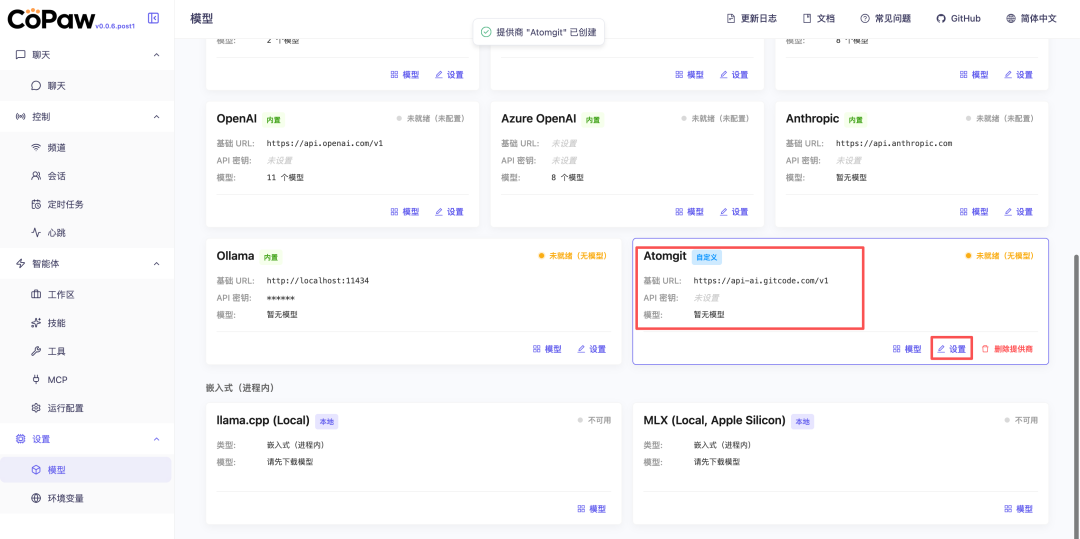The height and width of the screenshot is (539, 1080).
Task: Click the wrench icon beside 工具
Action: point(37,351)
